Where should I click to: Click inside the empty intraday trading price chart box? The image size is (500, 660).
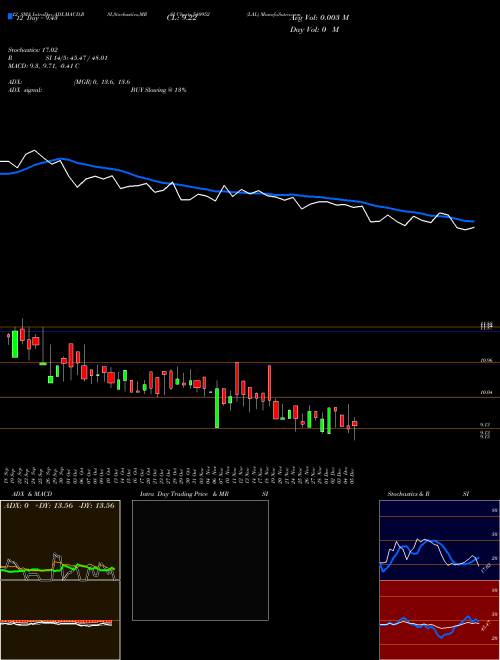pyautogui.click(x=200, y=560)
